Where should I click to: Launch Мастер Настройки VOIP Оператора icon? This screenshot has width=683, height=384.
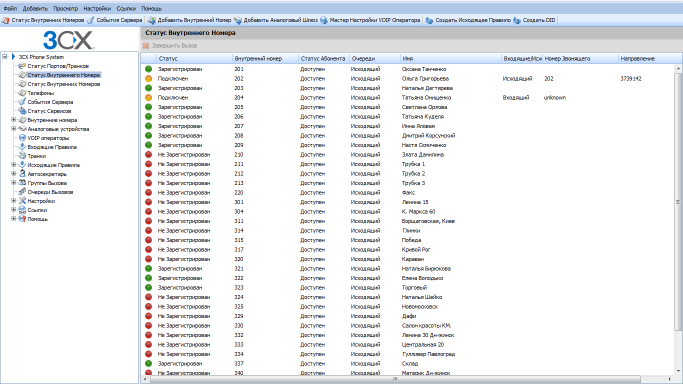(324, 20)
